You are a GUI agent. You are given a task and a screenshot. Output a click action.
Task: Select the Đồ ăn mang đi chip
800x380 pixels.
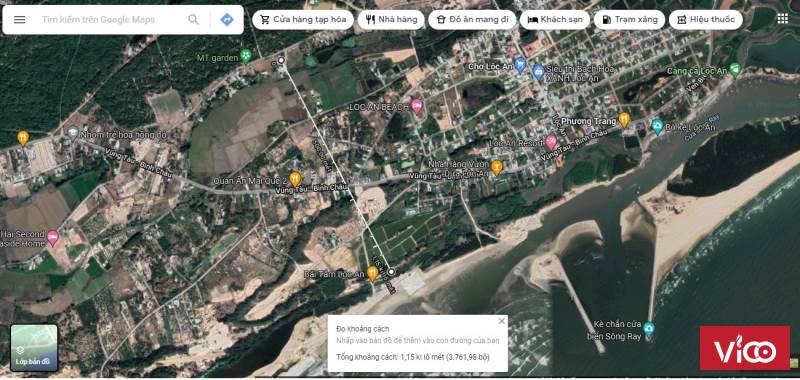pos(472,20)
